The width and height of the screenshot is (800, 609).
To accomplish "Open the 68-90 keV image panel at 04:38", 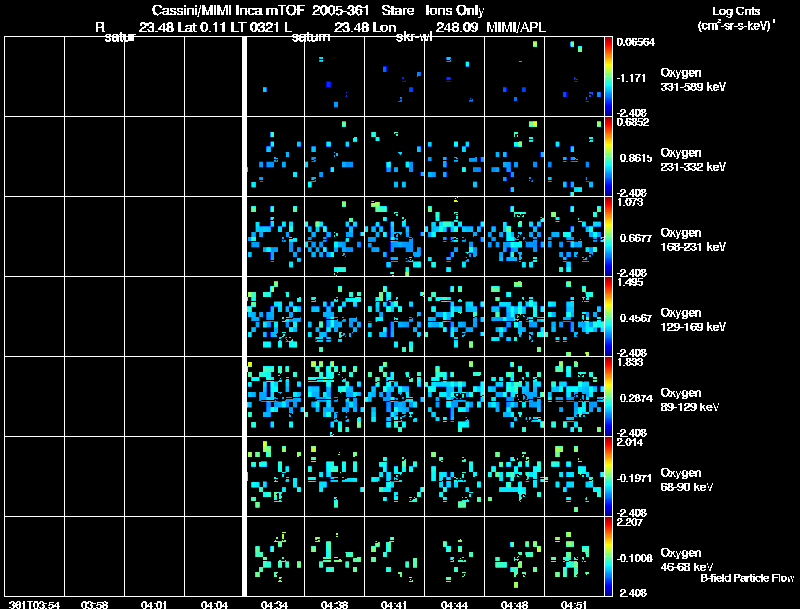I will click(x=335, y=477).
